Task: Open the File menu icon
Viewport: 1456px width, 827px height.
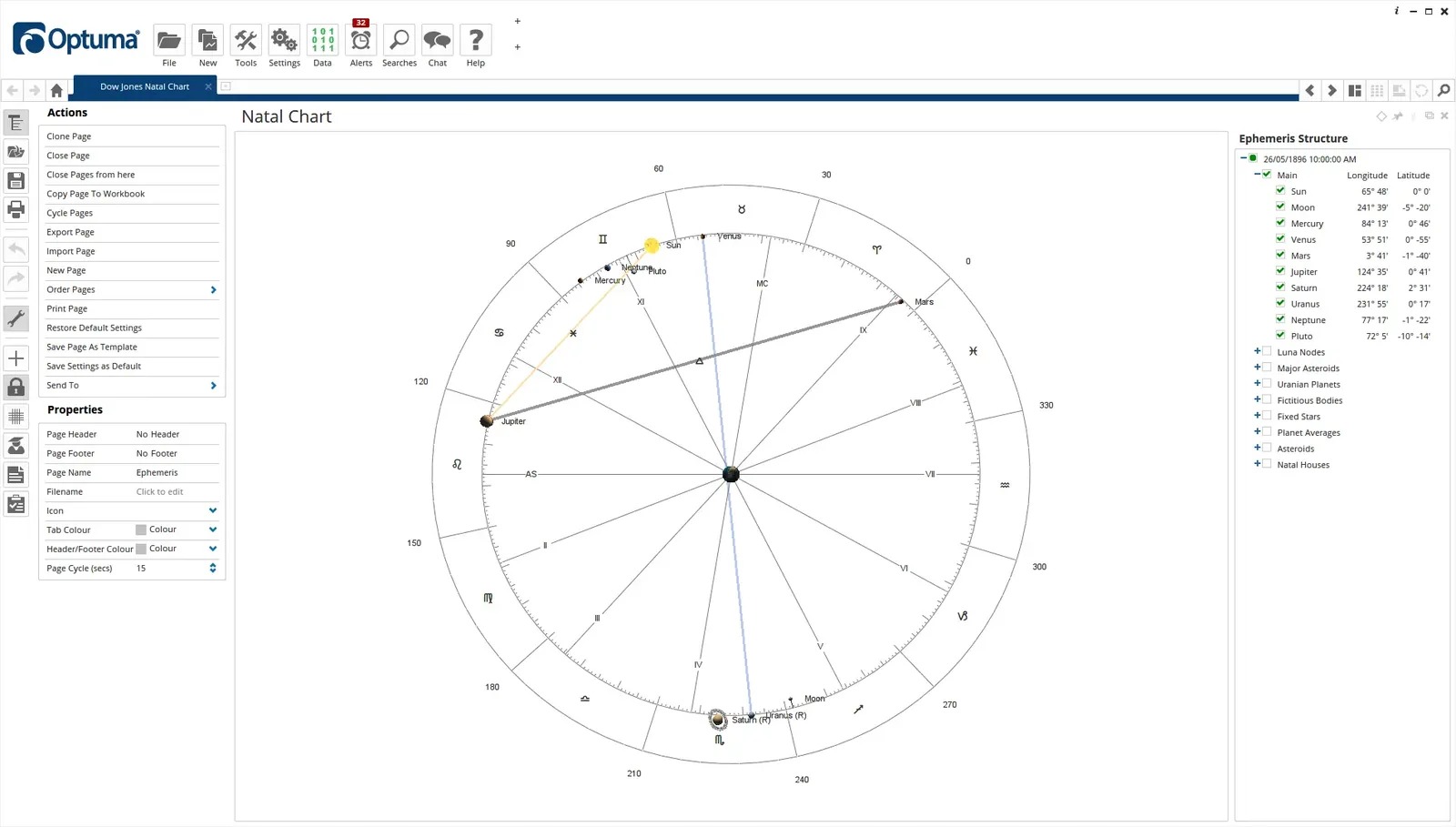Action: tap(169, 40)
